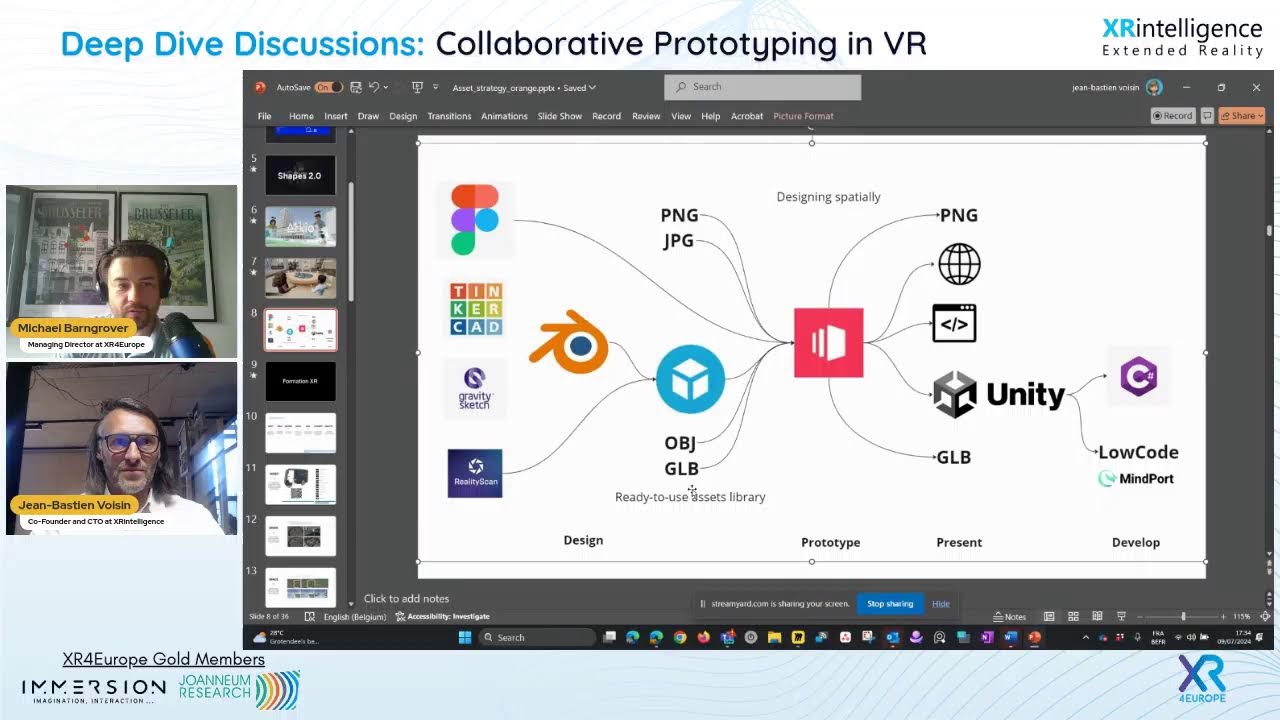Click the Tinkercad logo on the slide

(475, 308)
